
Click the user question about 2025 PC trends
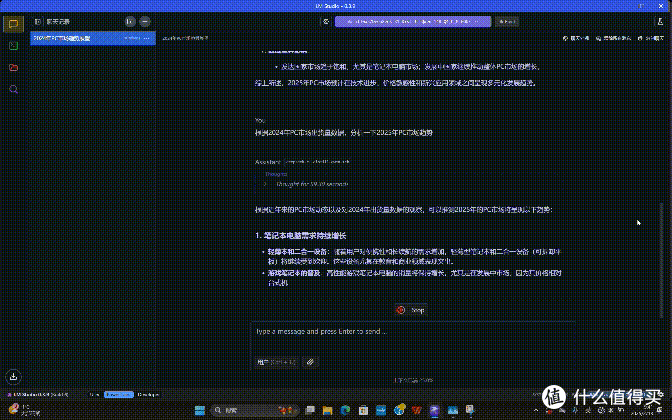click(344, 132)
